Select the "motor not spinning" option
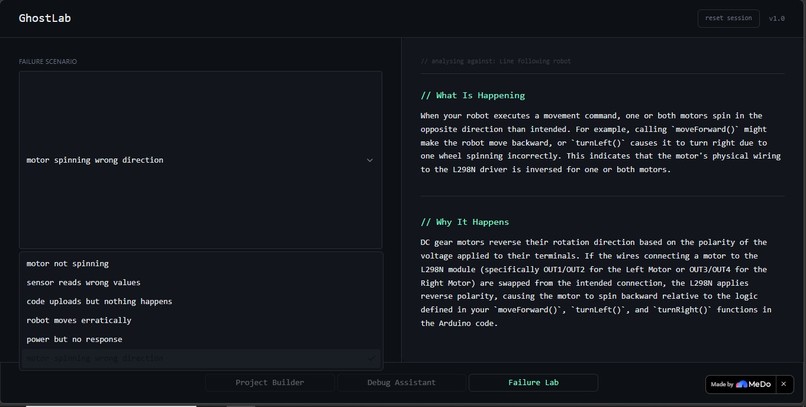This screenshot has height=407, width=806. click(x=201, y=264)
